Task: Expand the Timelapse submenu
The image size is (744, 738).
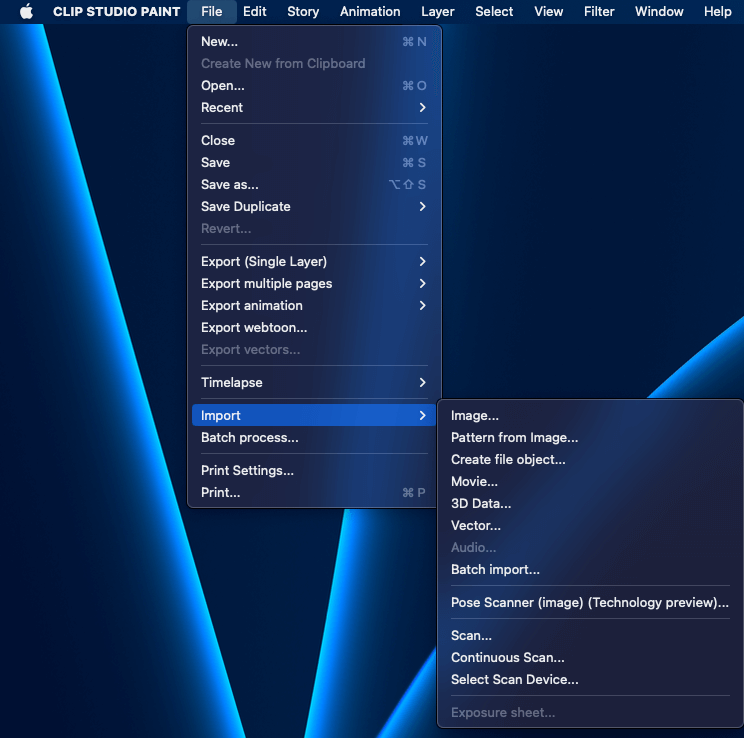Action: pyautogui.click(x=314, y=383)
